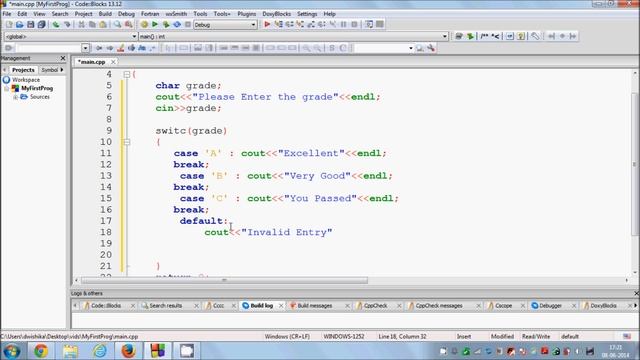640x360 pixels.
Task: Switch to the Build messages log tab
Action: click(315, 306)
